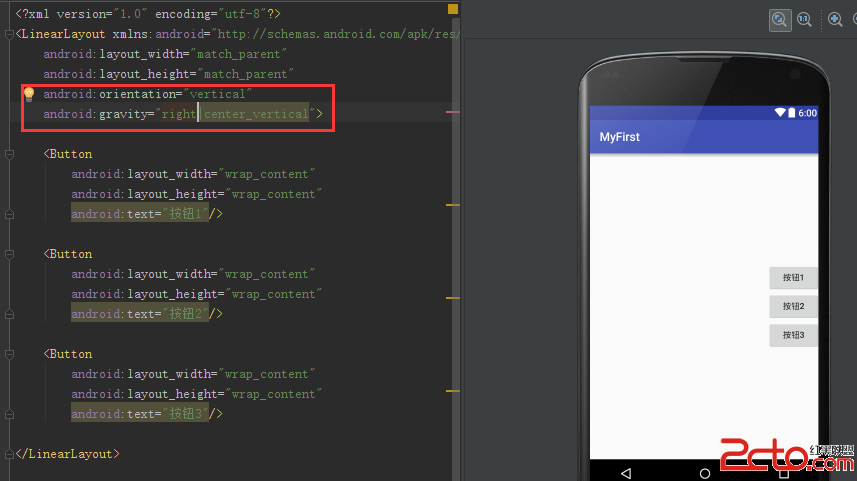The width and height of the screenshot is (857, 481).
Task: Click the <LinearLayout xmlns:android line
Action: (237, 34)
